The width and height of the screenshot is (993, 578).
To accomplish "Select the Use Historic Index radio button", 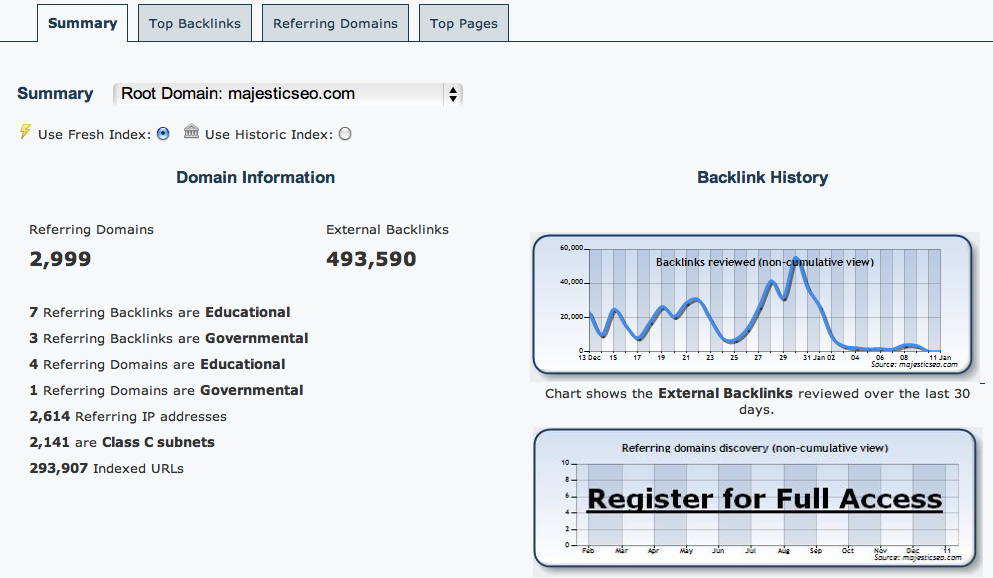I will click(345, 134).
